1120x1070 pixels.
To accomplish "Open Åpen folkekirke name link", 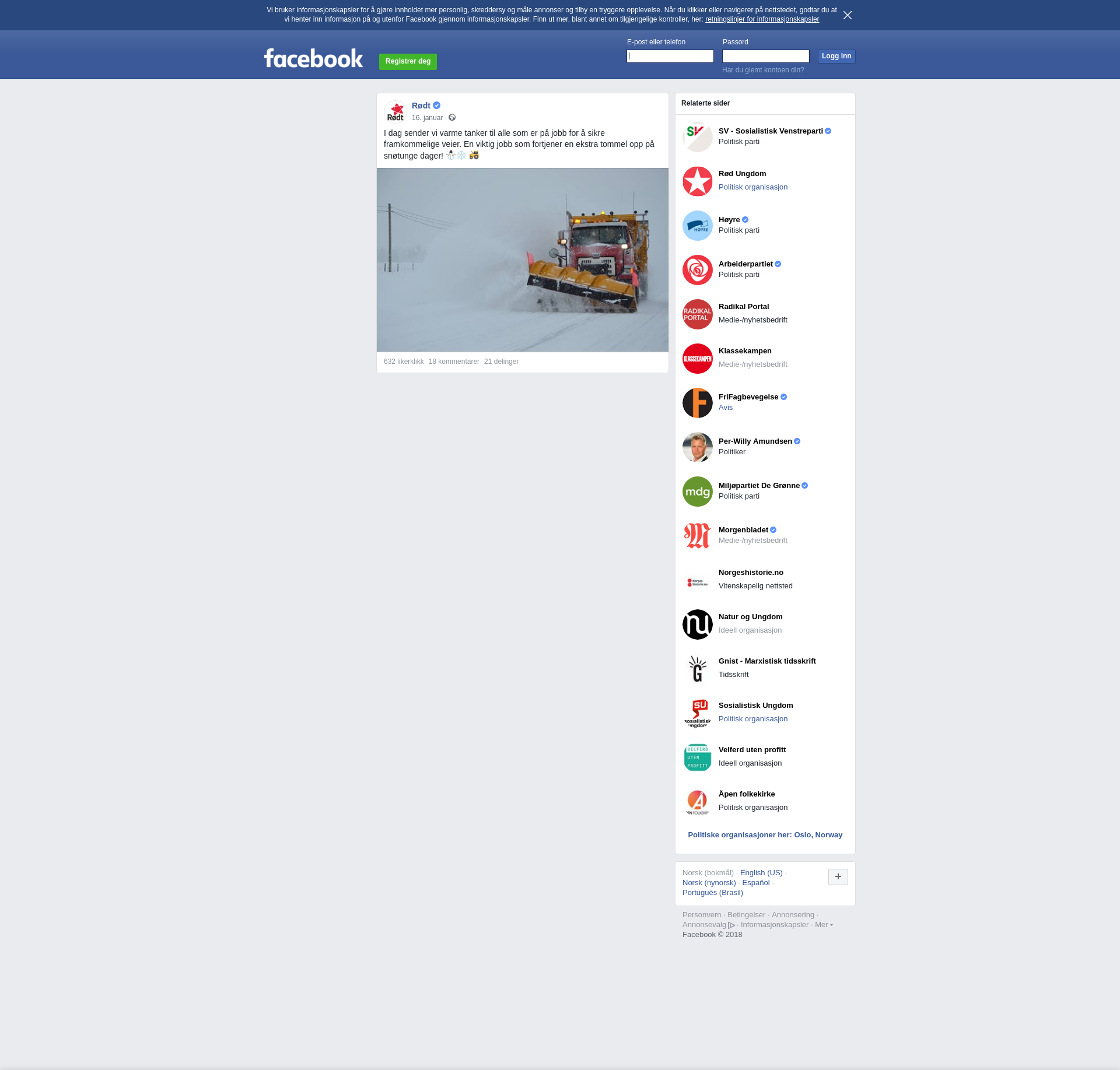I will (x=747, y=794).
